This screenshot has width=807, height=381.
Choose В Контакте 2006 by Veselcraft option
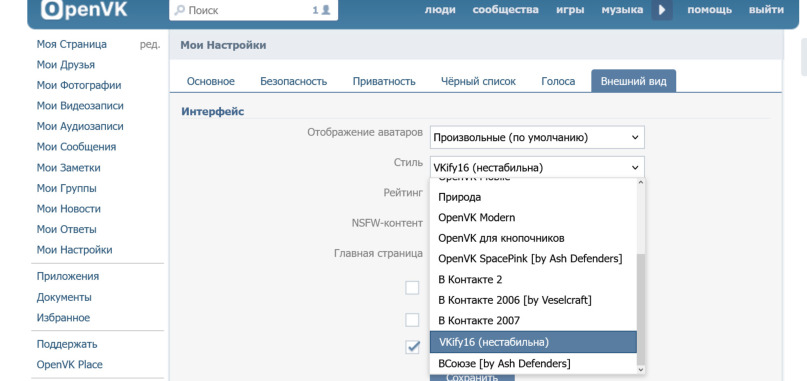point(533,300)
